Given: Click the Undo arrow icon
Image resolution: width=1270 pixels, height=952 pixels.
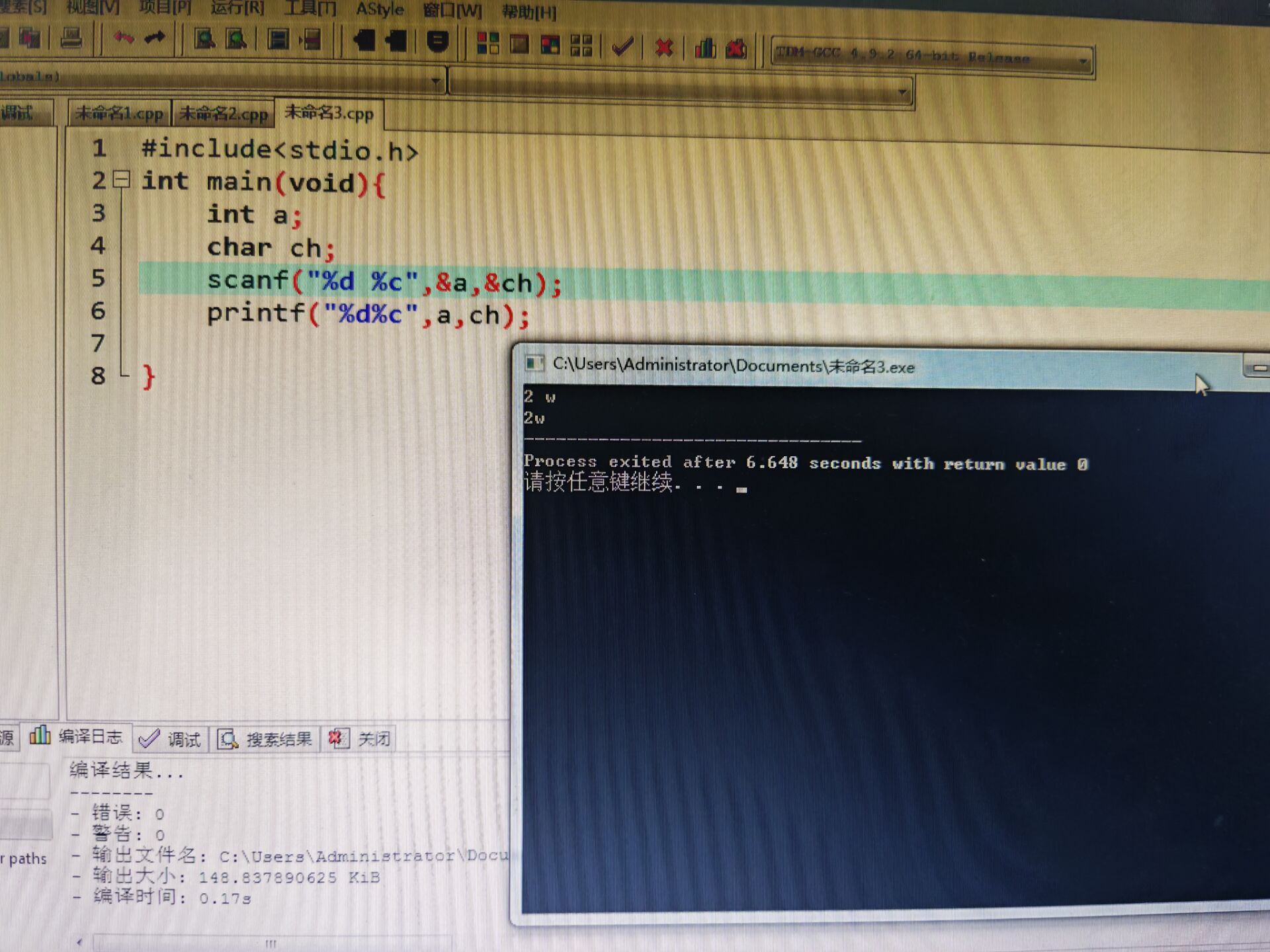Looking at the screenshot, I should [x=123, y=38].
